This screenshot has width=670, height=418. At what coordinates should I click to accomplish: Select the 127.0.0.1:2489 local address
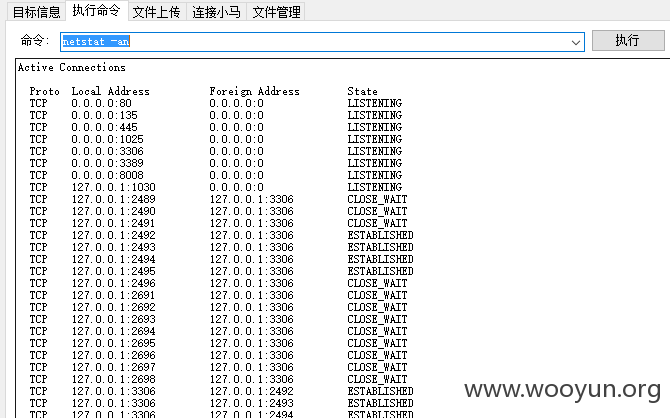click(113, 199)
